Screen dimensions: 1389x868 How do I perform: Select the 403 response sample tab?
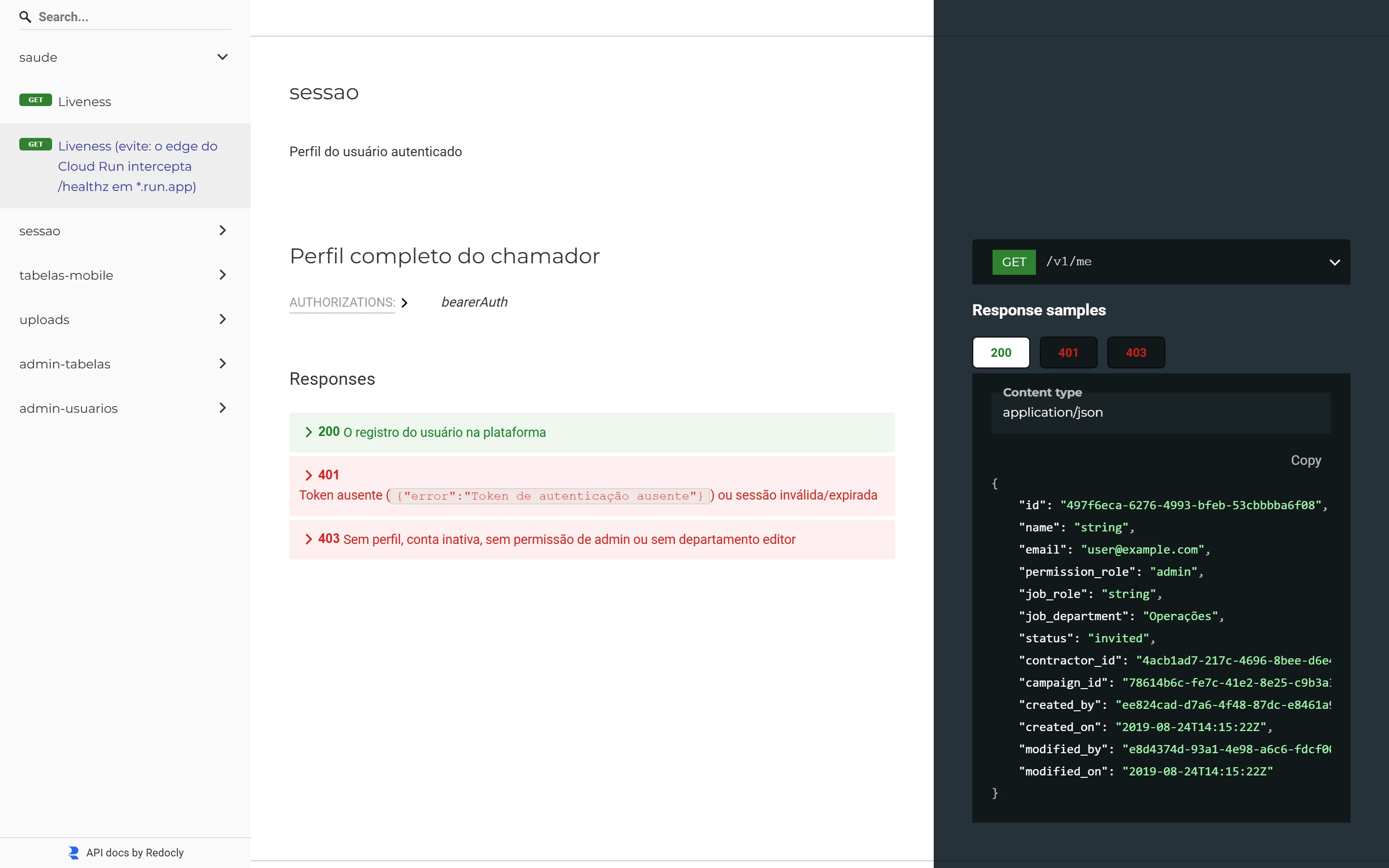(1136, 353)
